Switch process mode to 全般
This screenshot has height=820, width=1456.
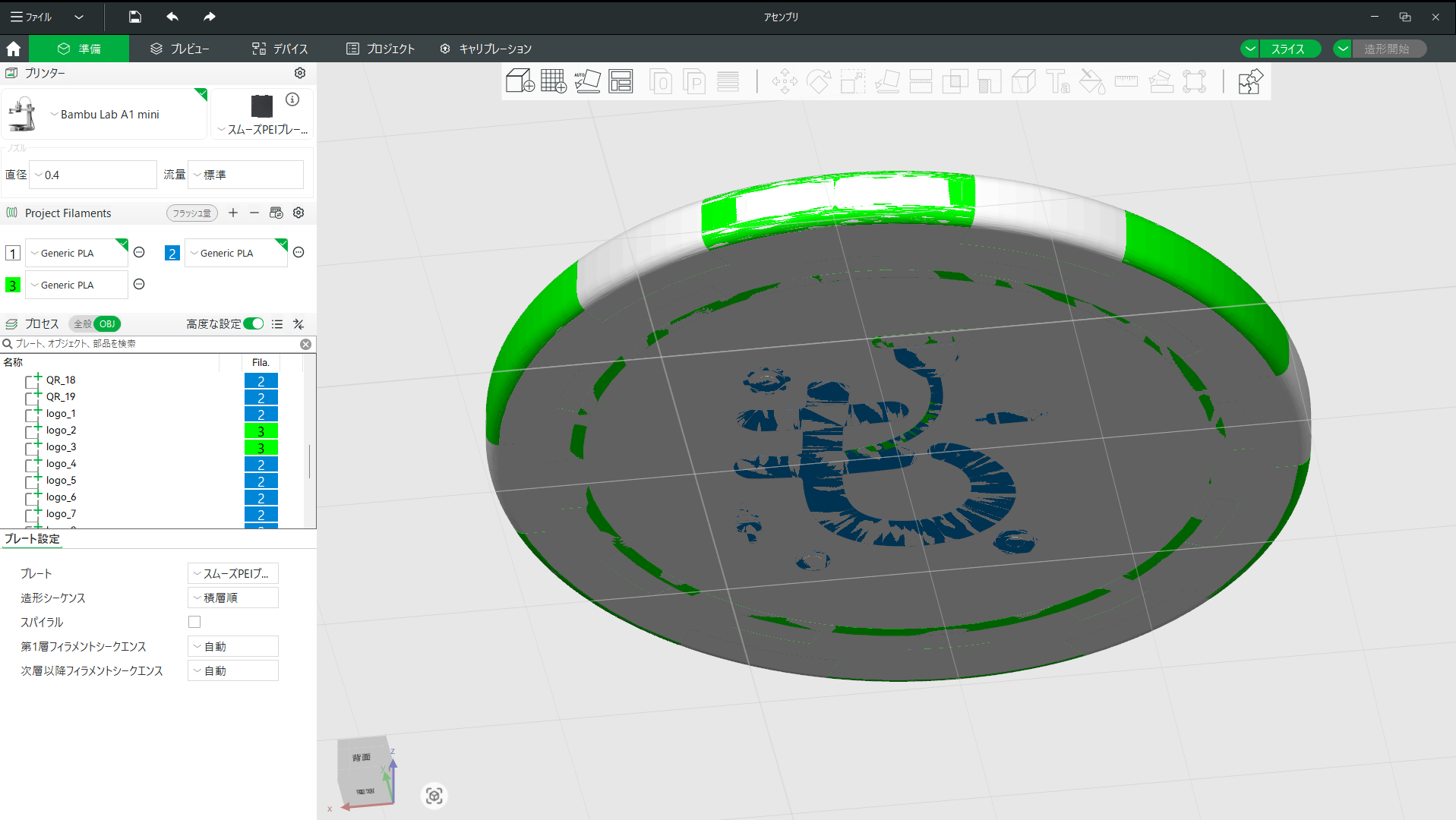click(x=82, y=324)
